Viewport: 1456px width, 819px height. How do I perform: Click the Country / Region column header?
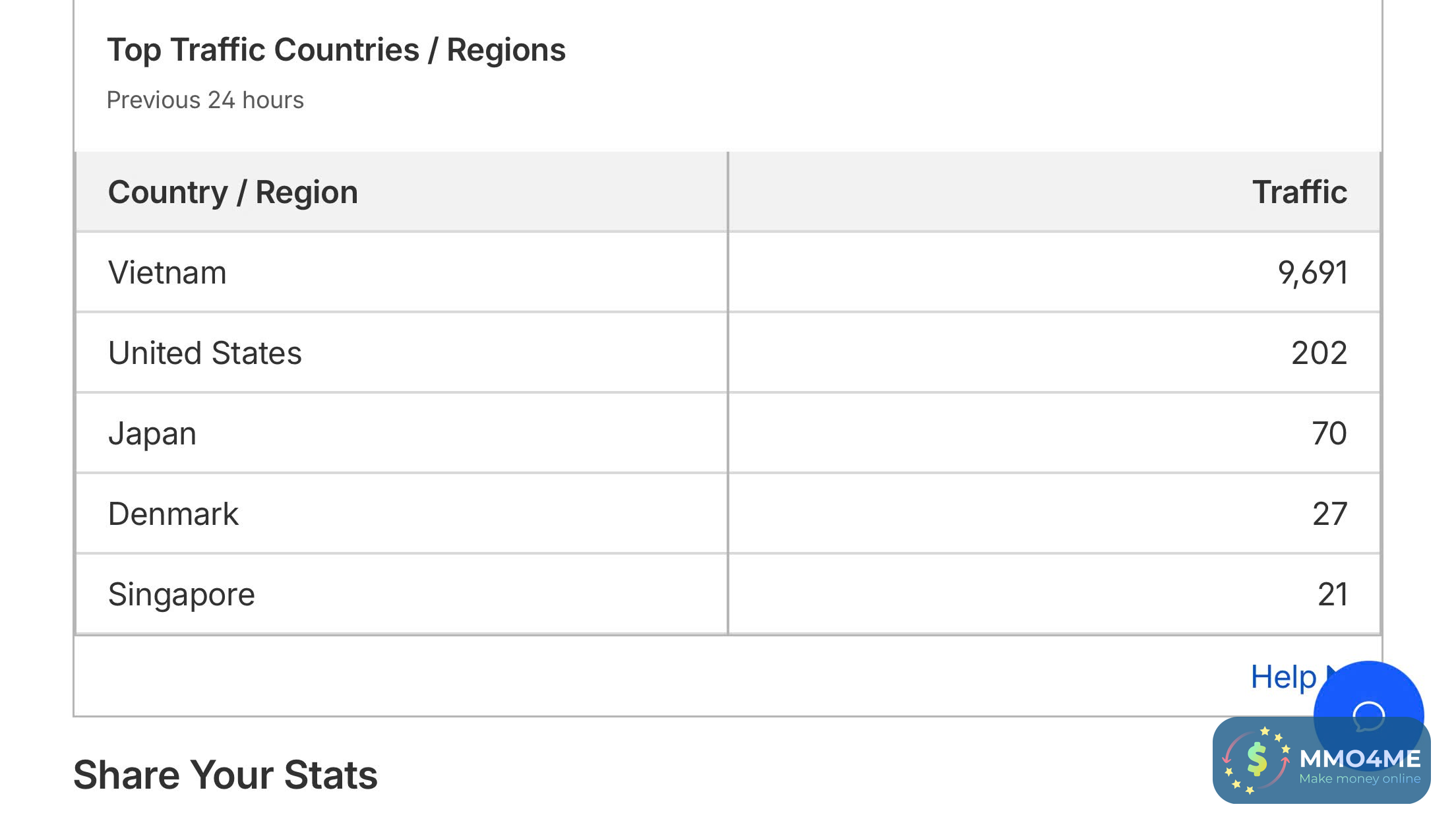click(x=233, y=192)
